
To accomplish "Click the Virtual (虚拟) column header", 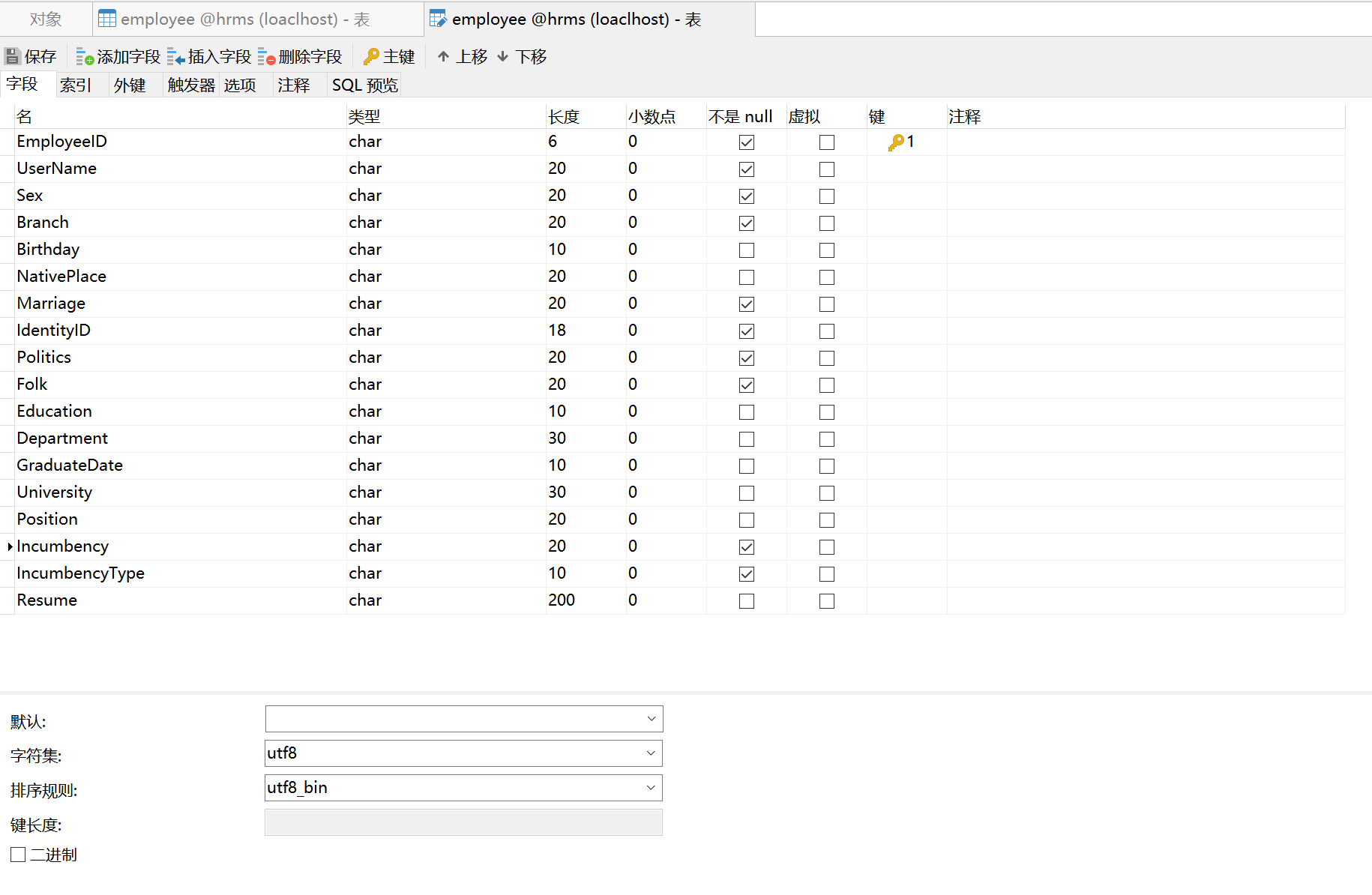I will 827,117.
